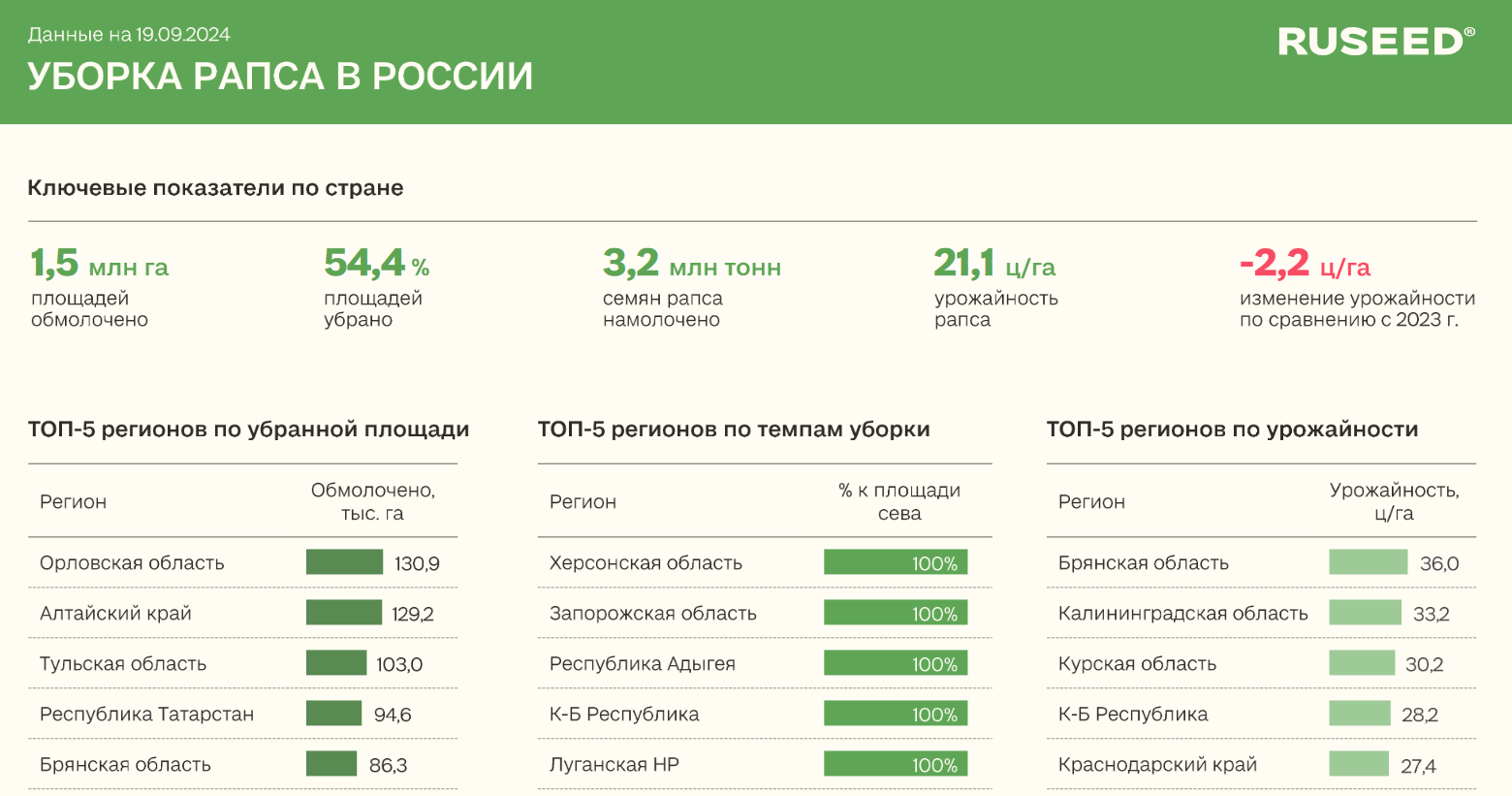The image size is (1512, 796).
Task: Click the 3,2 млн тонн indicator
Action: (x=691, y=264)
